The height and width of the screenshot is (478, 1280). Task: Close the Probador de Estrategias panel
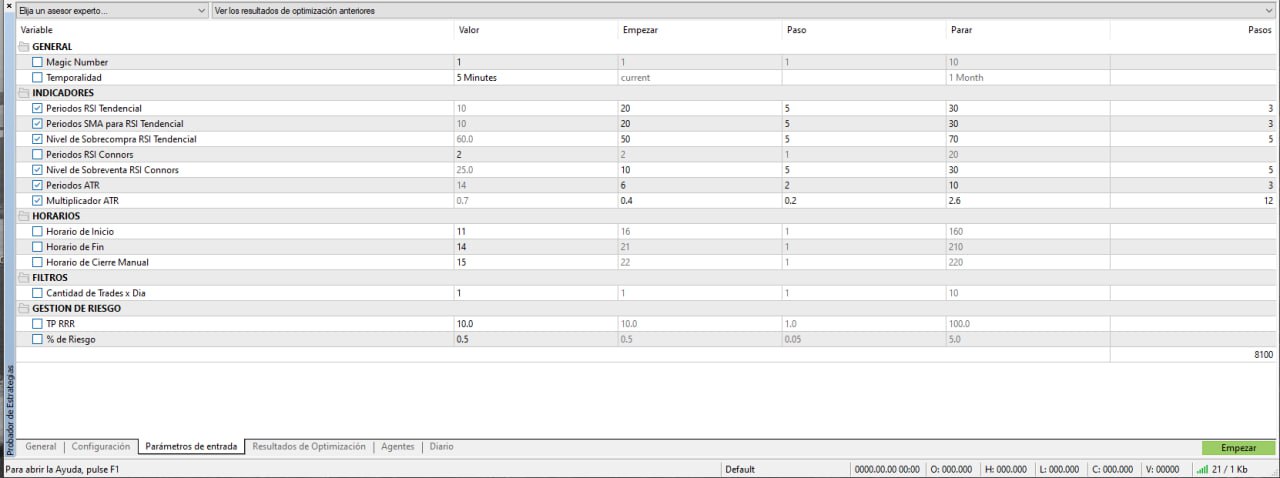click(9, 5)
